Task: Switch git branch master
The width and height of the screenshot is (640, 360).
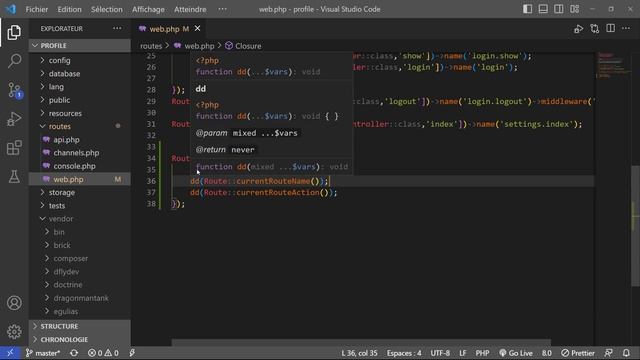Action: [x=43, y=353]
